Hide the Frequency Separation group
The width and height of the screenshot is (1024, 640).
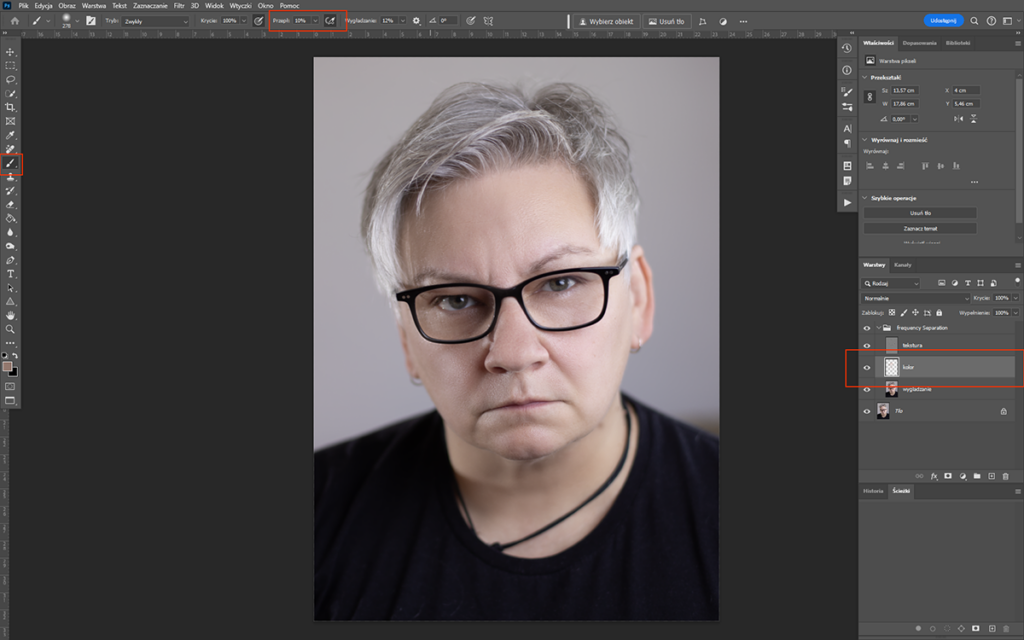[x=867, y=327]
